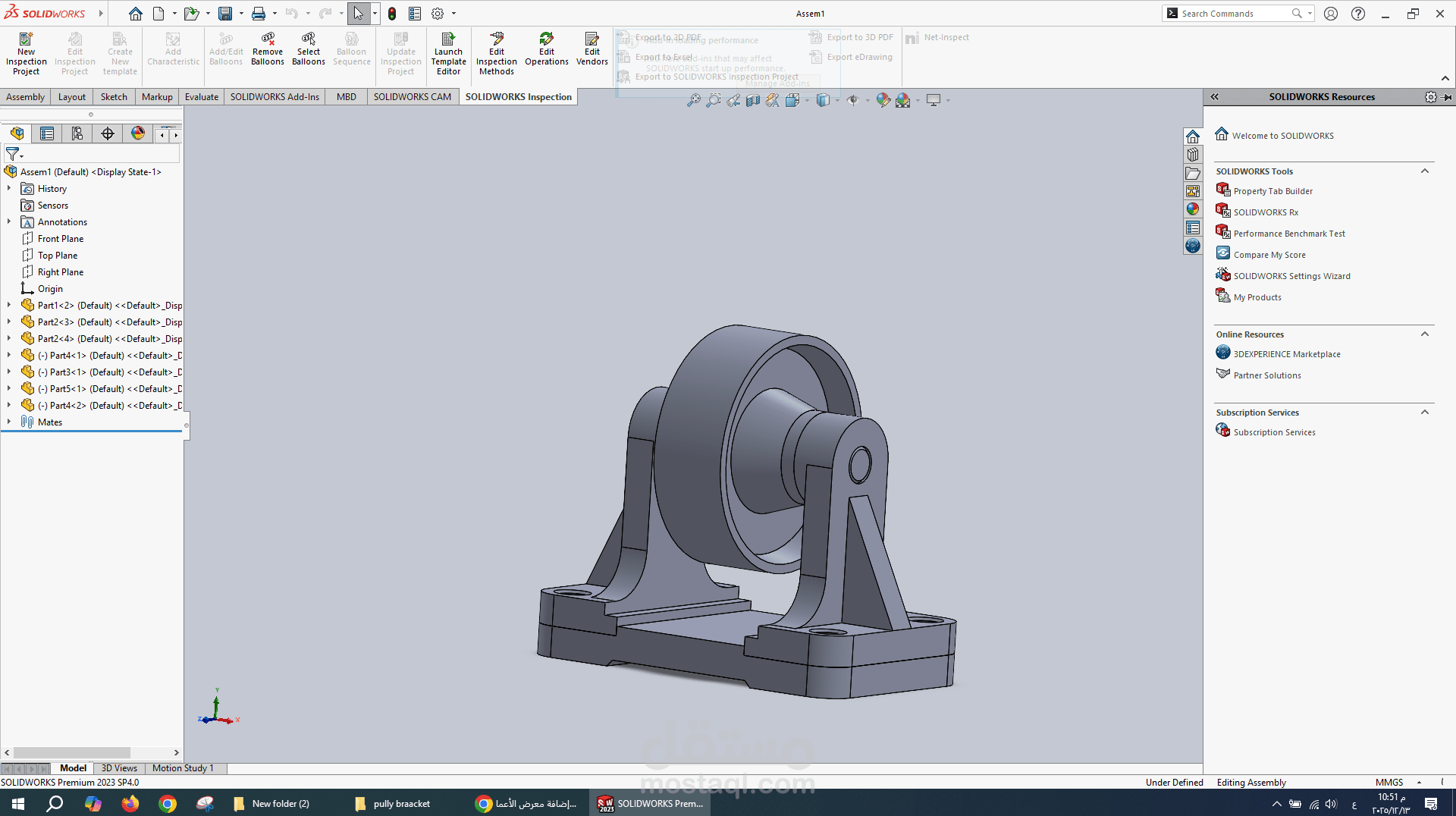This screenshot has height=816, width=1456.
Task: Open FeatureManager Design Tree tab
Action: (x=17, y=133)
